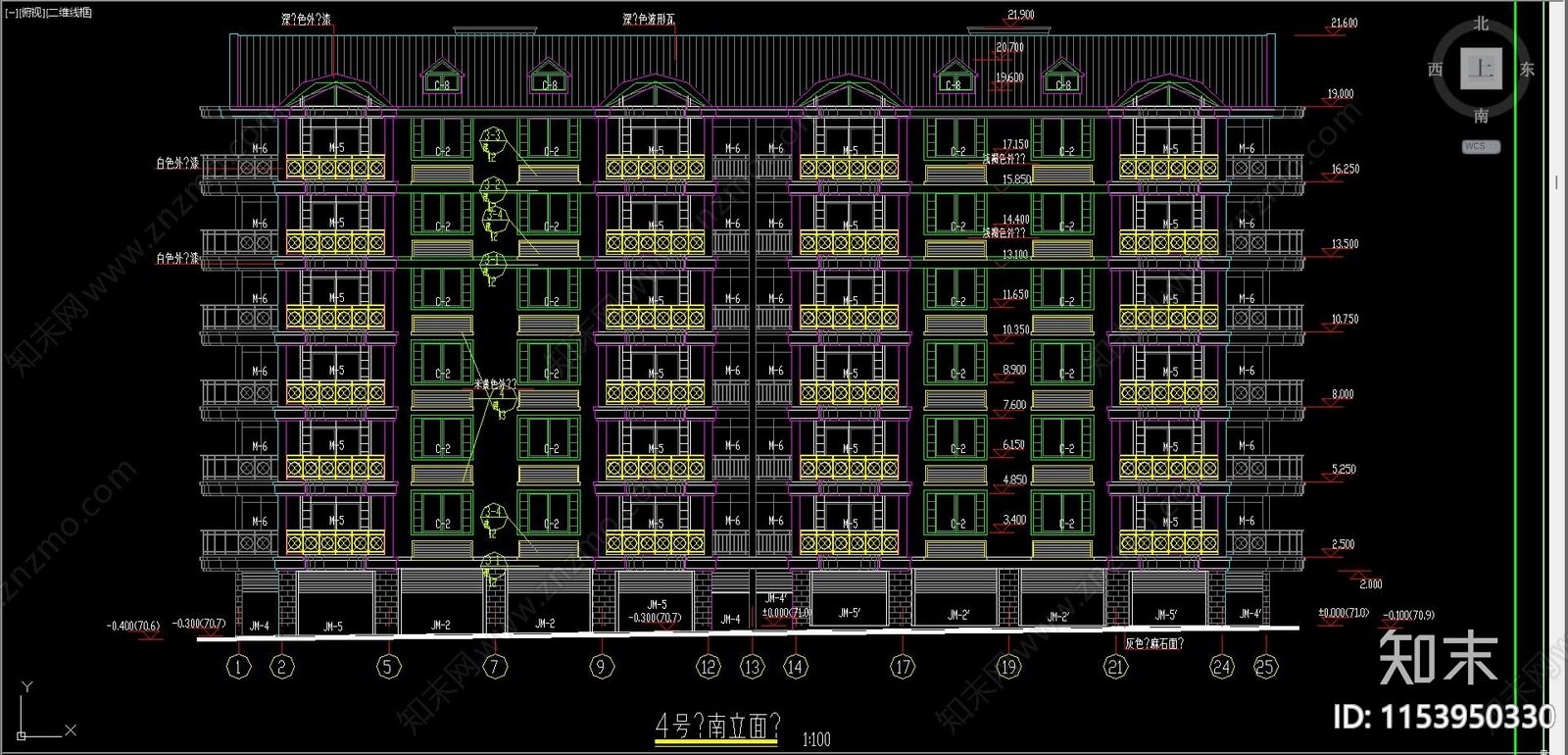Select the -0.400(70.6) level label
This screenshot has height=755, width=1568.
(x=133, y=626)
